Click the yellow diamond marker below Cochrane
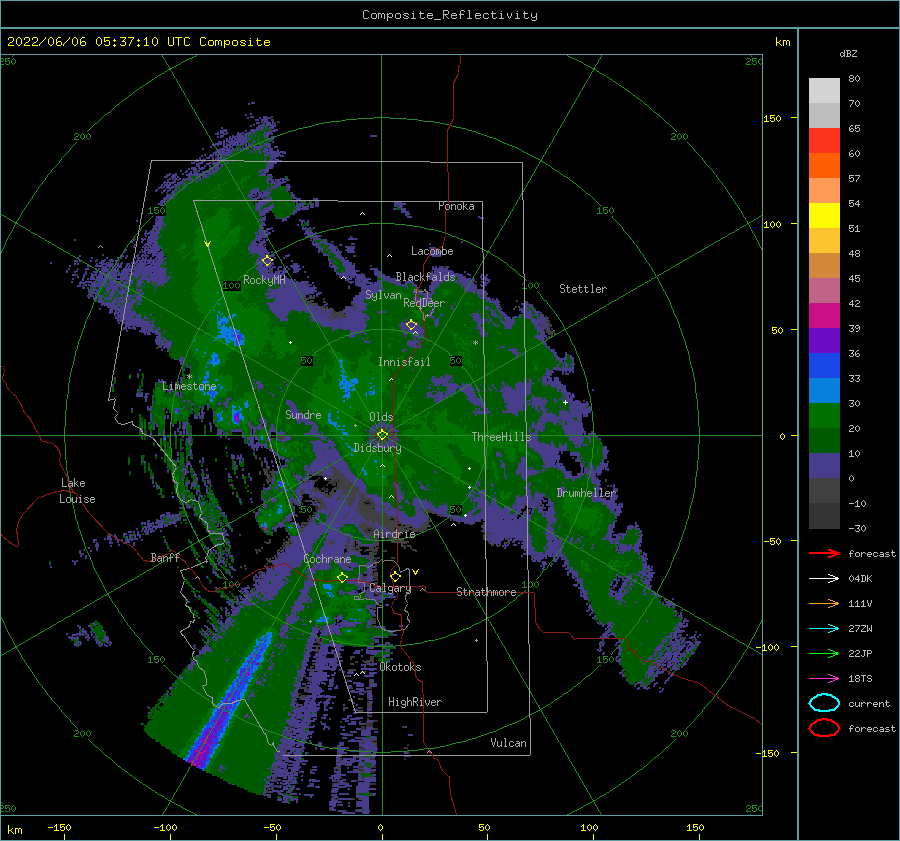Viewport: 900px width, 841px height. click(x=342, y=577)
